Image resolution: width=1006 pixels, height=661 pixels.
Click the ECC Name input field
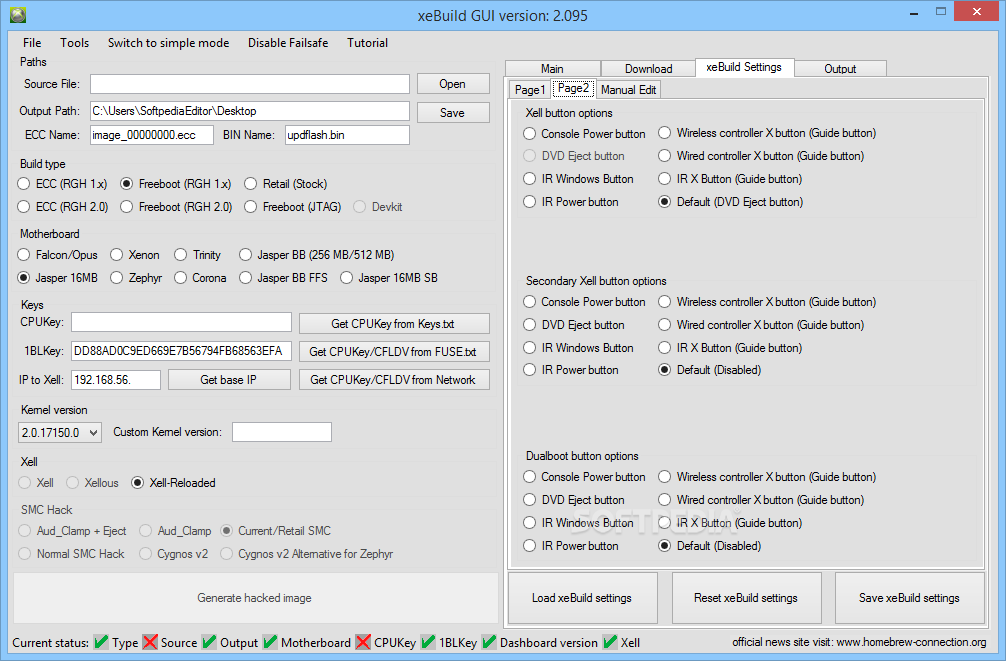(x=151, y=135)
